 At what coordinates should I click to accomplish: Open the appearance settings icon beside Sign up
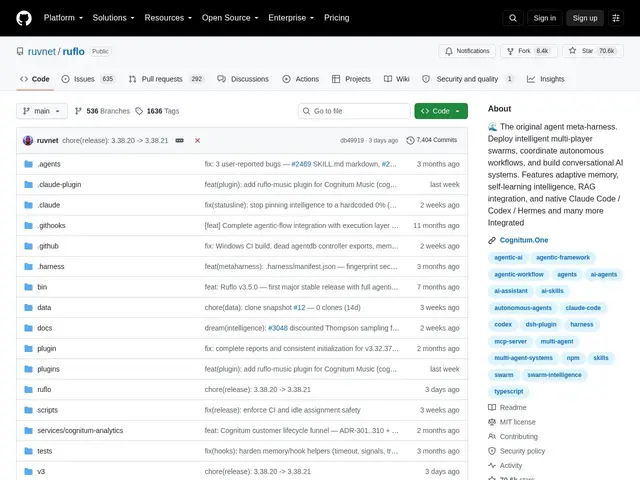tap(616, 18)
